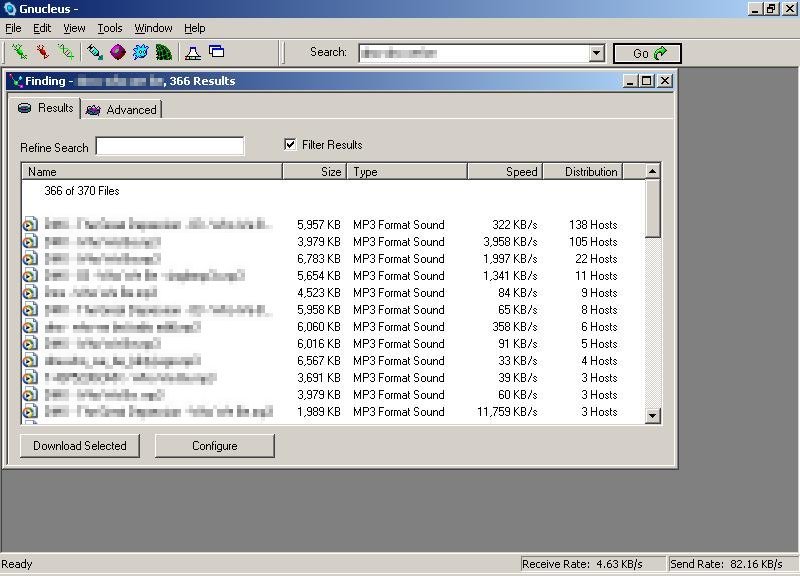Sort results by the Size column header
This screenshot has width=800, height=576.
[x=315, y=172]
